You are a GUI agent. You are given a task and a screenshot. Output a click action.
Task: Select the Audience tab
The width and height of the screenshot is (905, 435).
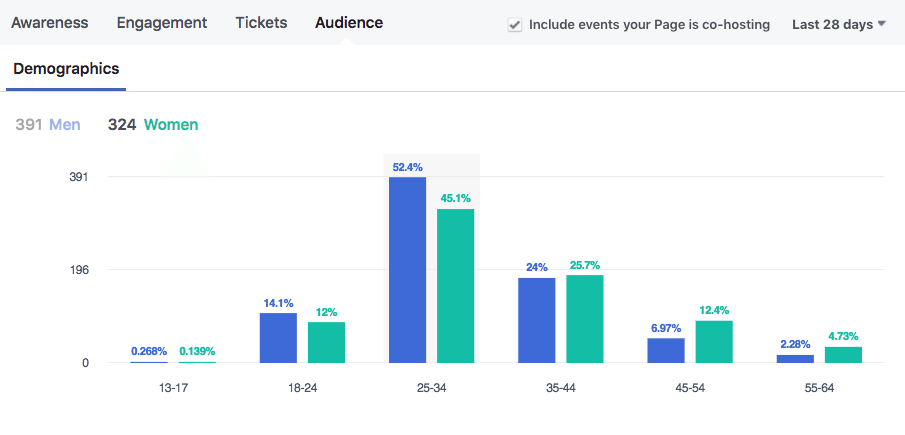pyautogui.click(x=348, y=22)
